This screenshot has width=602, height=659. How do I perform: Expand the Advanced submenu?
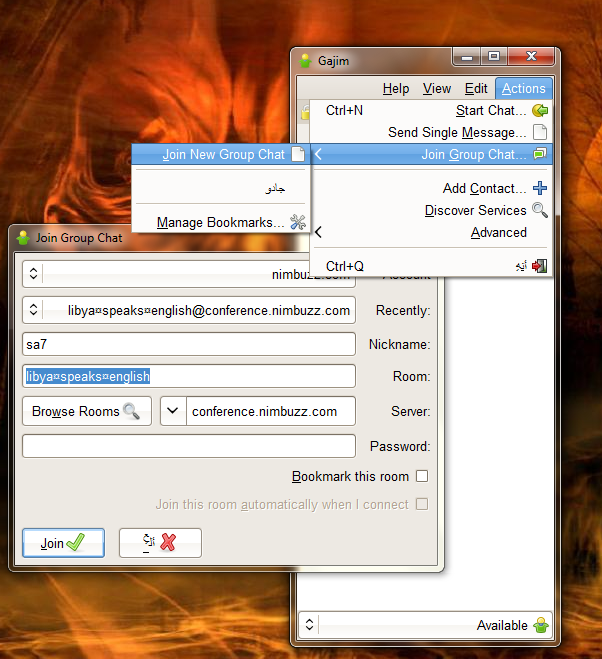pos(431,232)
